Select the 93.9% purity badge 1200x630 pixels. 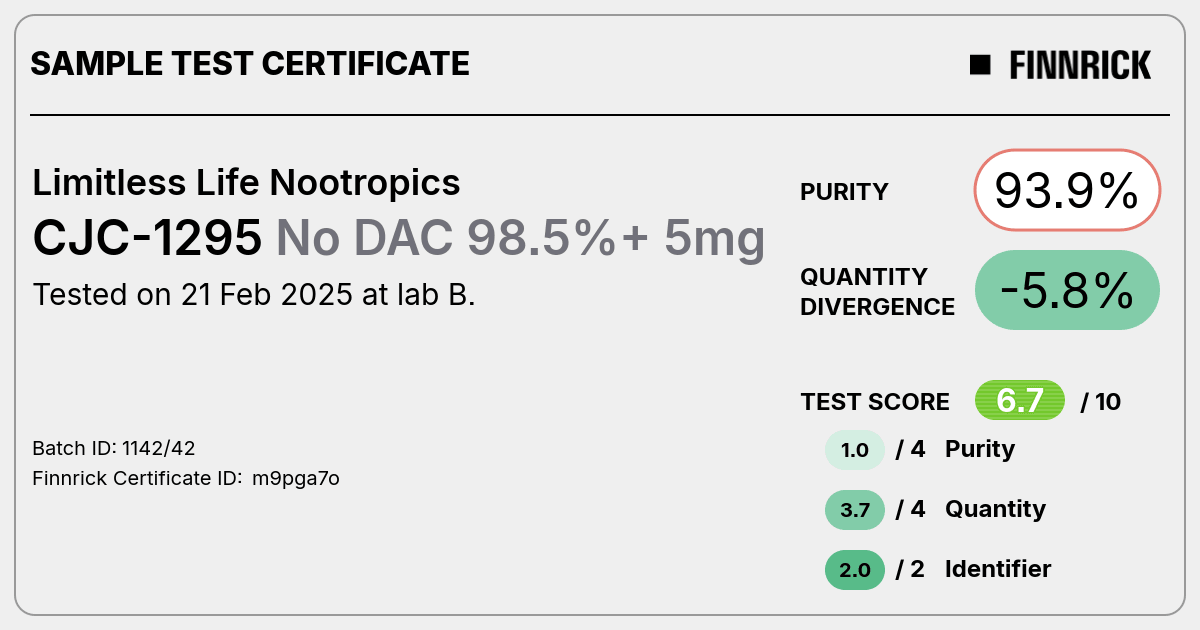pyautogui.click(x=1067, y=190)
